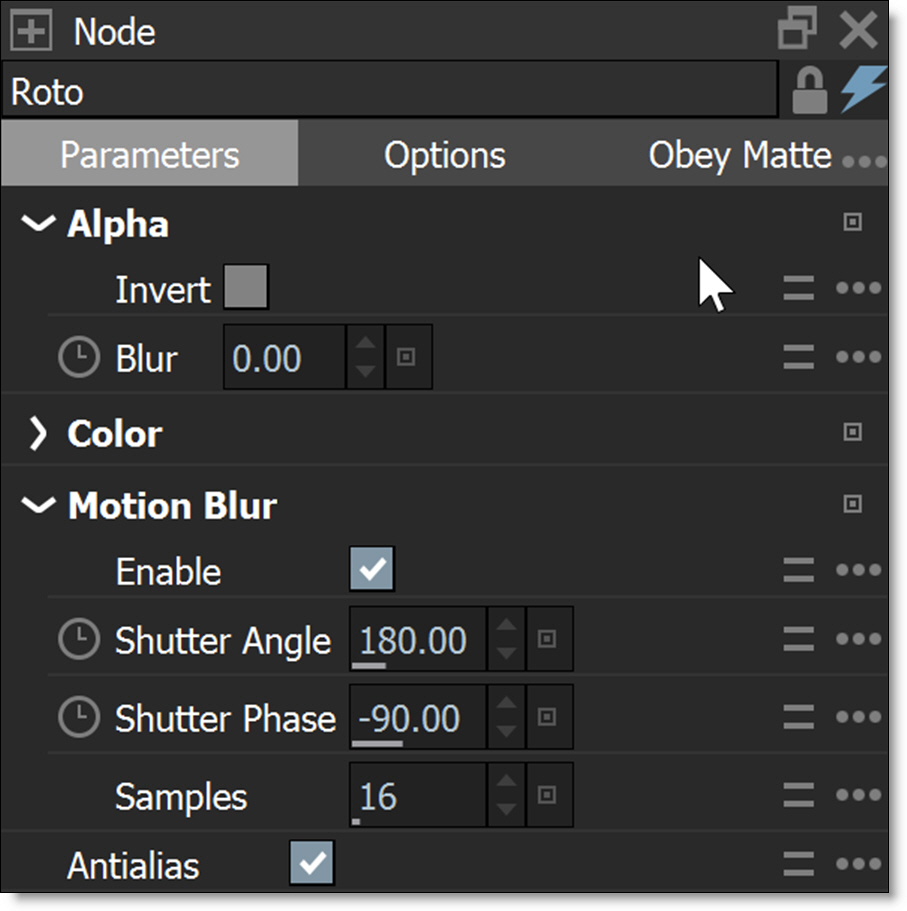Click the Shutter Phase animation clock icon
This screenshot has height=911, width=907.
[79, 718]
